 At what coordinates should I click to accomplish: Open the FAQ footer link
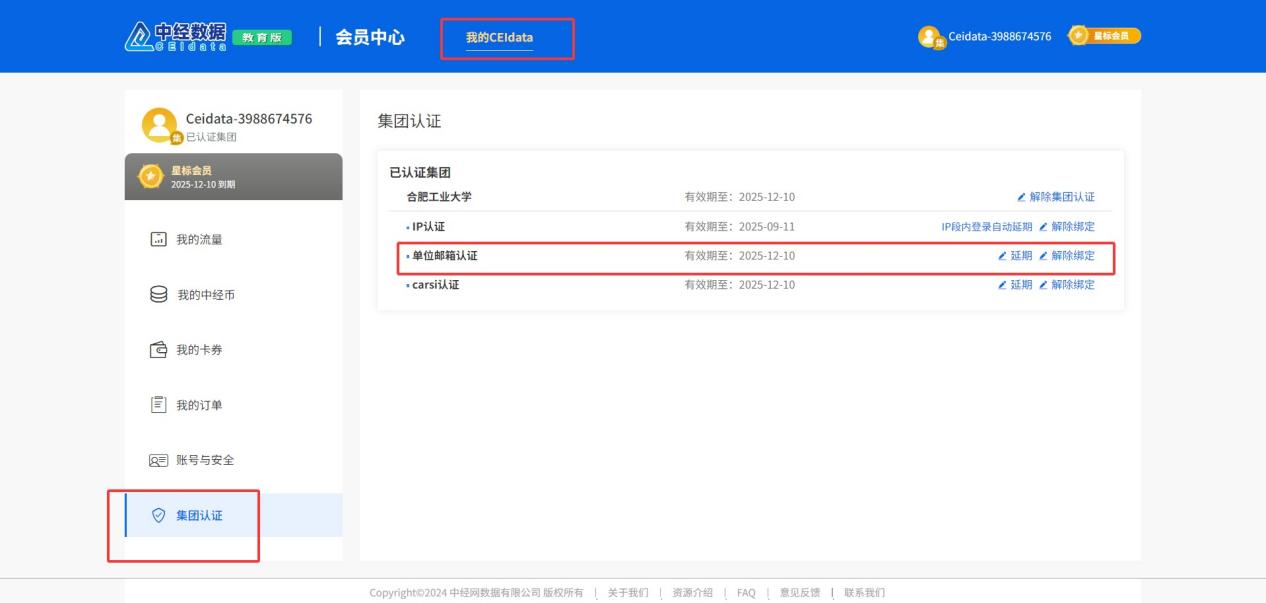(x=746, y=593)
